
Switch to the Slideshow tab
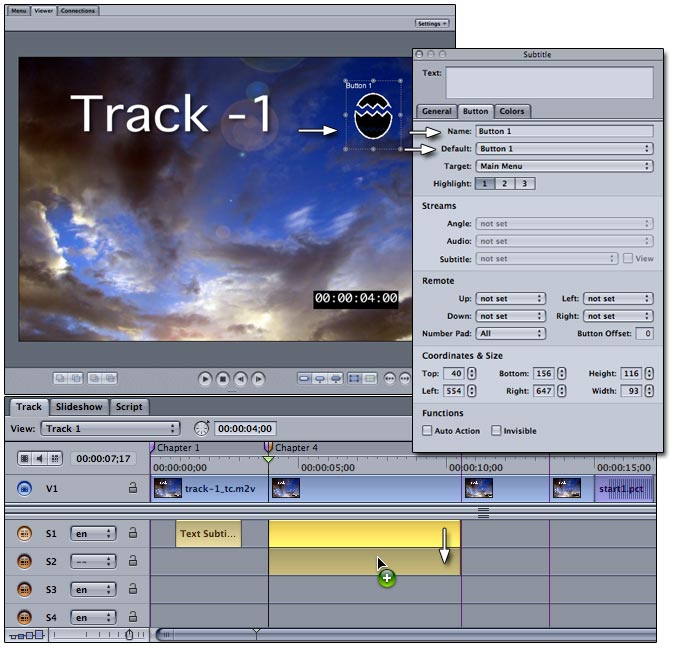point(79,407)
